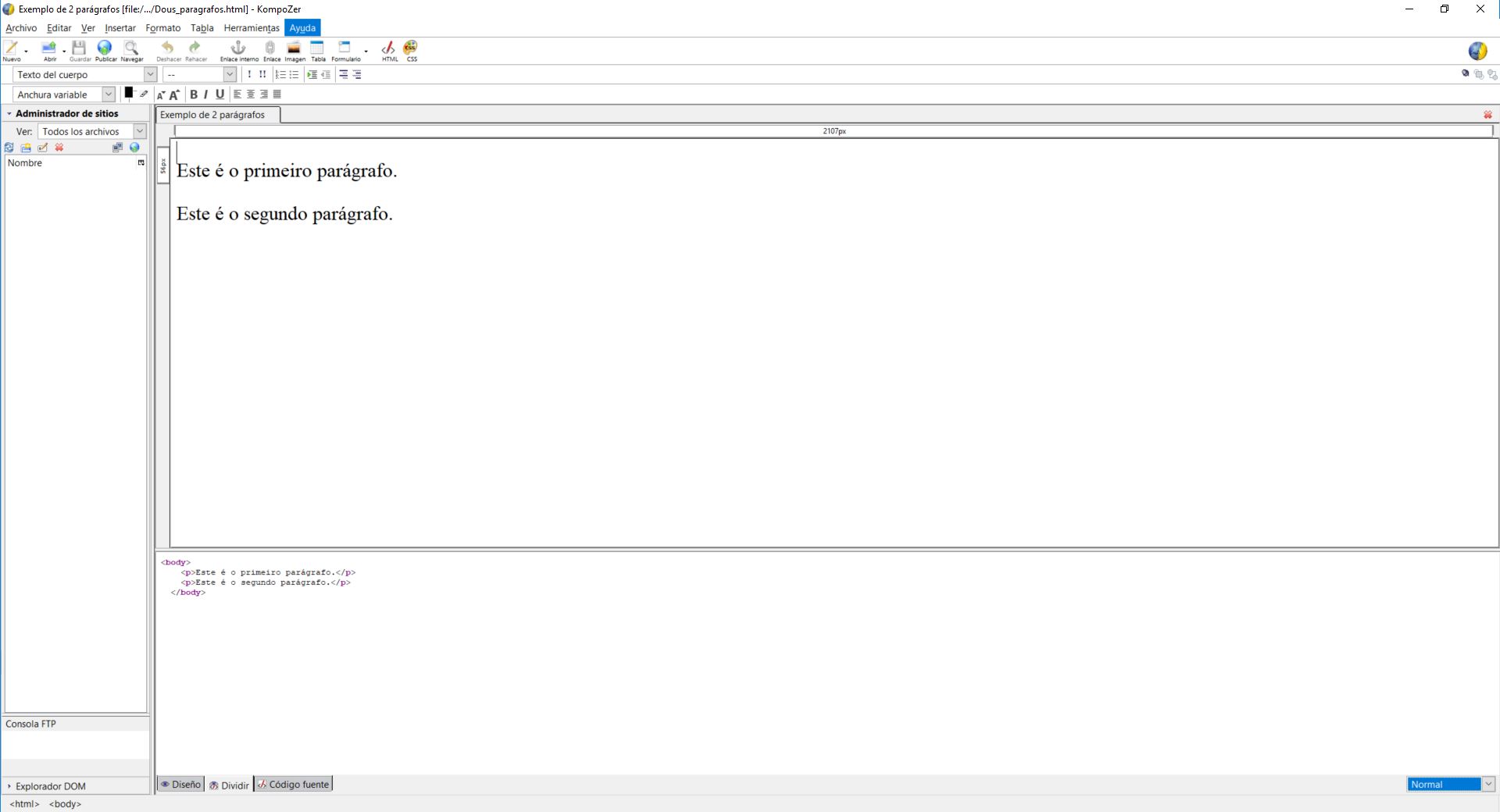
Task: Open the Insertar menu
Action: pyautogui.click(x=120, y=28)
